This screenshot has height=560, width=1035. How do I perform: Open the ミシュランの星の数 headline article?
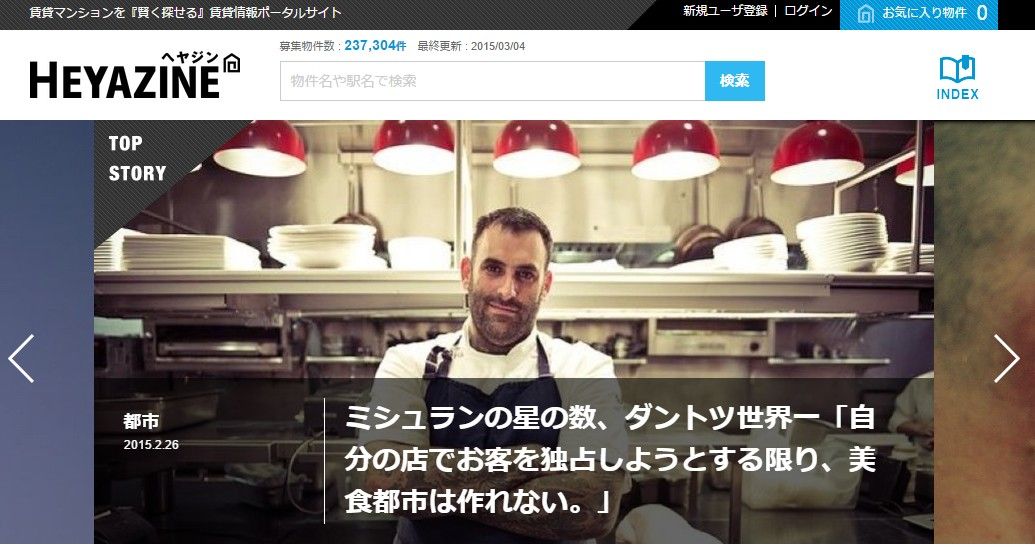610,460
